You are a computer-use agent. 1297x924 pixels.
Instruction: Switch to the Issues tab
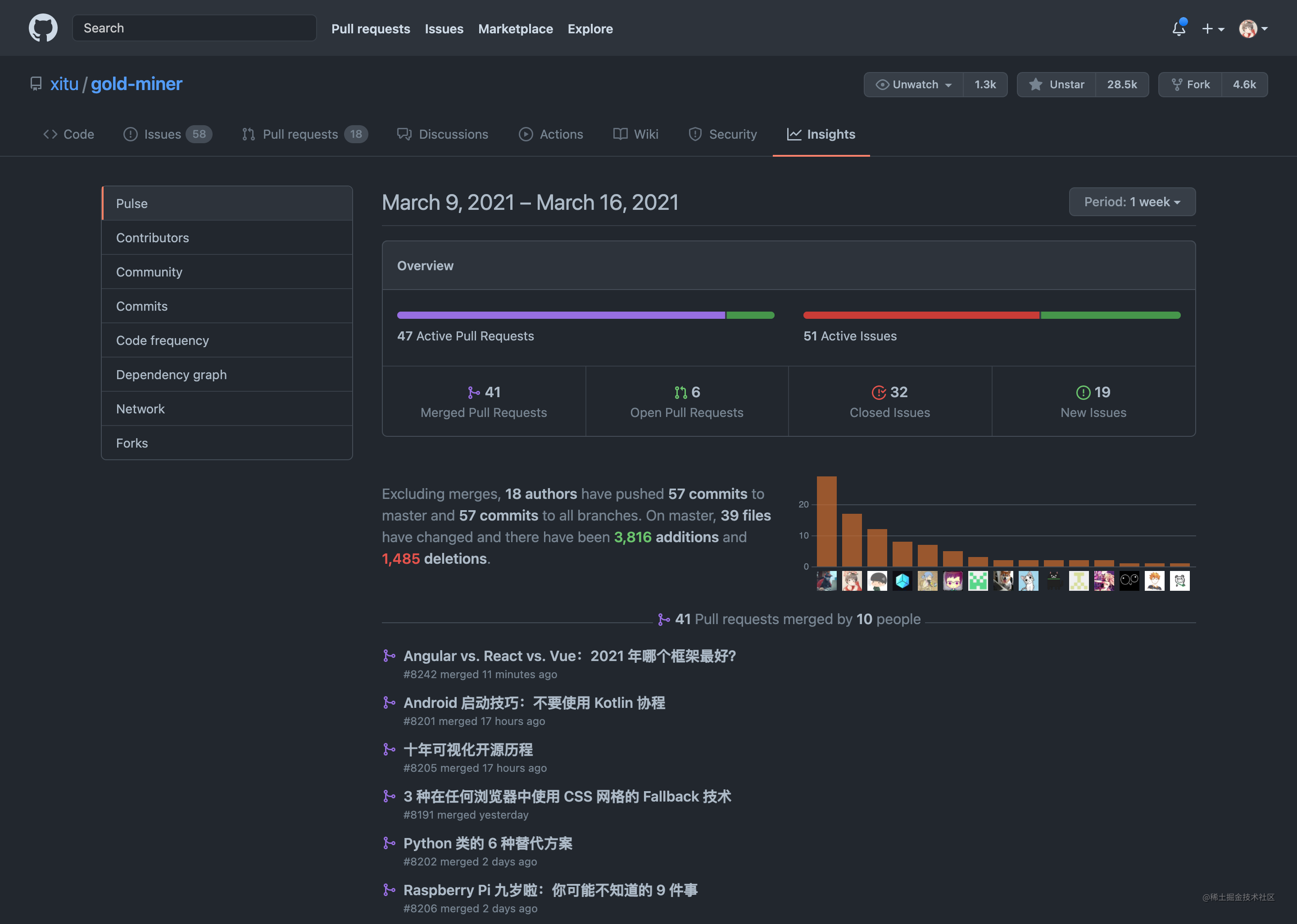(167, 134)
